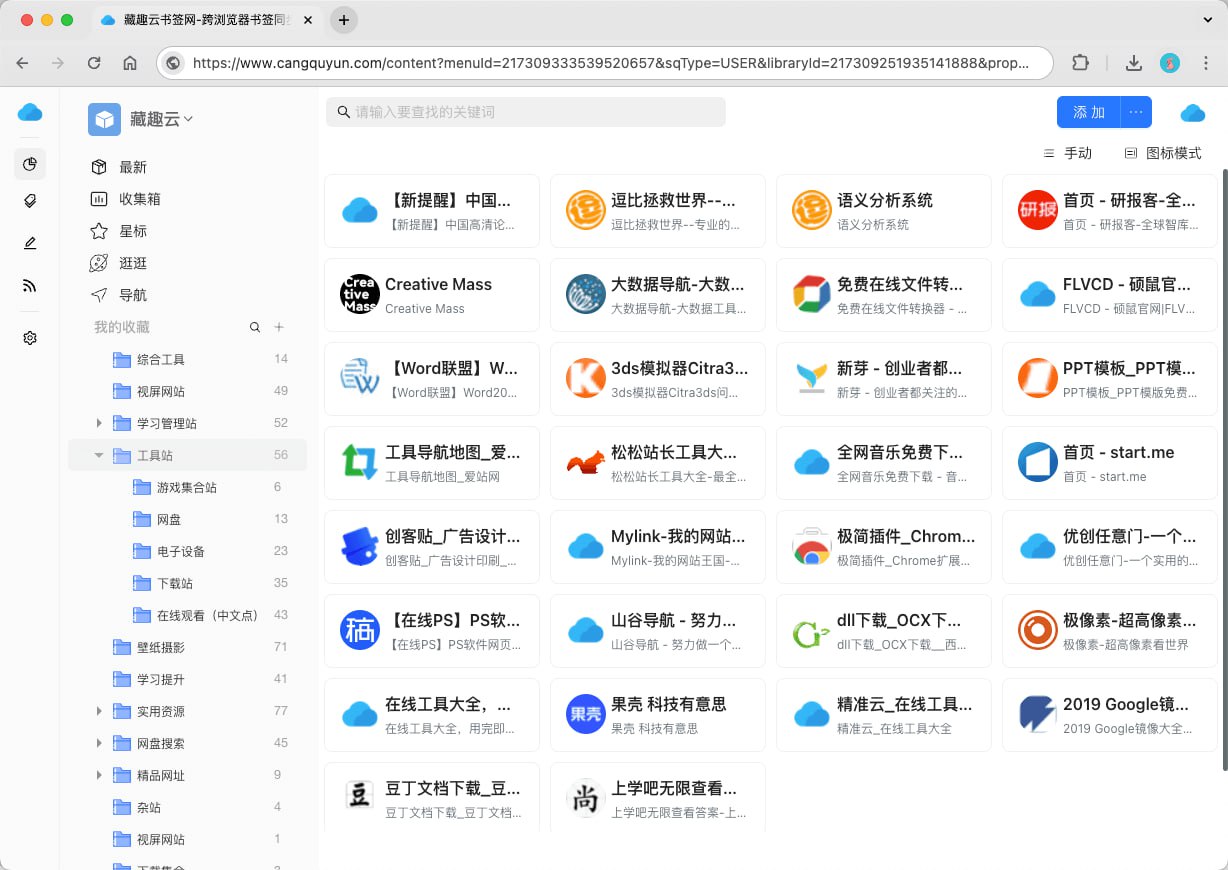Expand the 精品网址 folder

tap(99, 775)
